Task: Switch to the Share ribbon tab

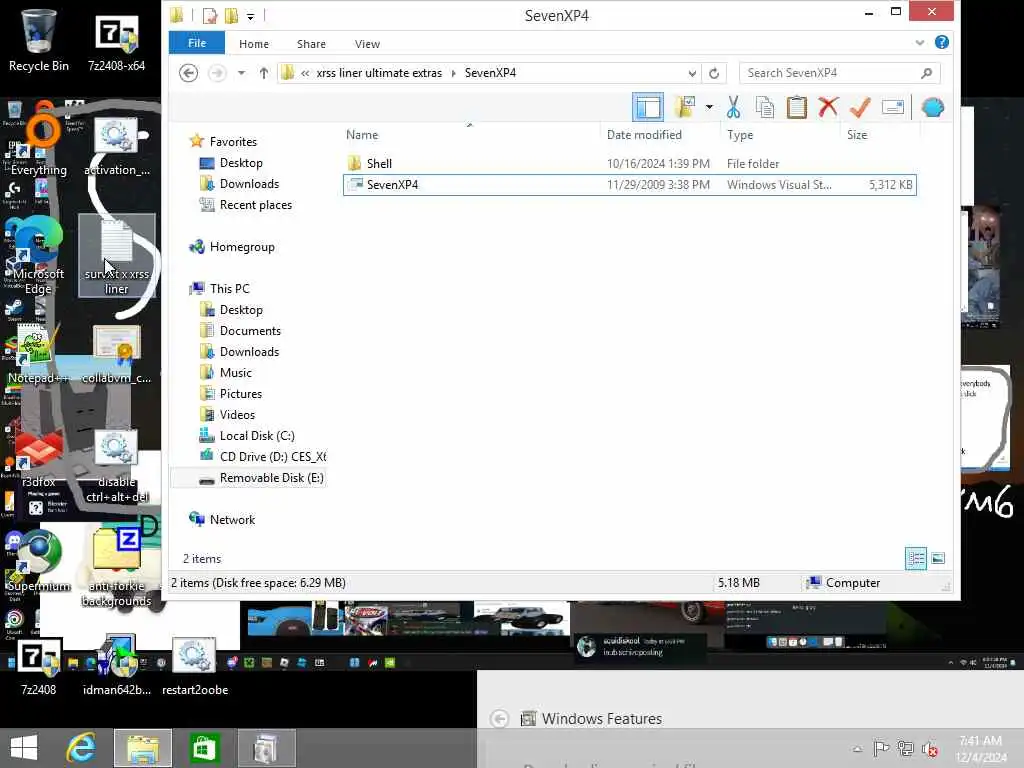Action: 311,44
